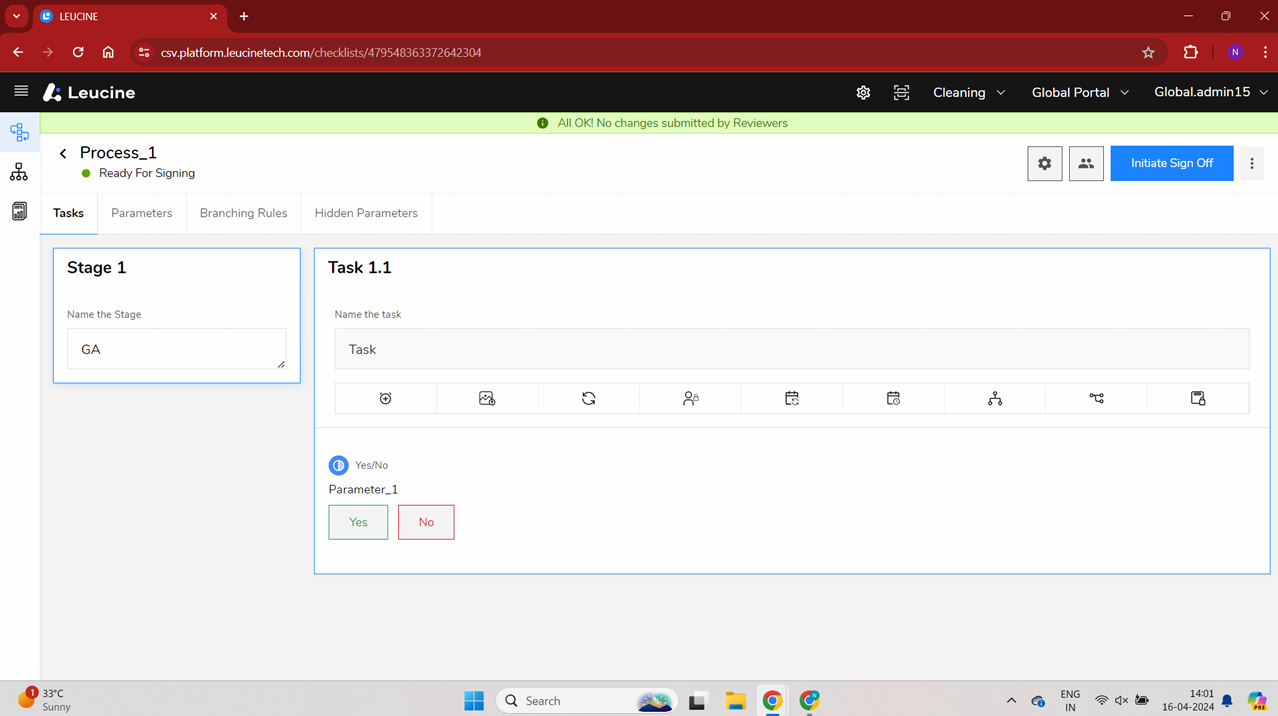Select the flowchart icon in left sidebar
Image resolution: width=1278 pixels, height=716 pixels.
(x=19, y=132)
